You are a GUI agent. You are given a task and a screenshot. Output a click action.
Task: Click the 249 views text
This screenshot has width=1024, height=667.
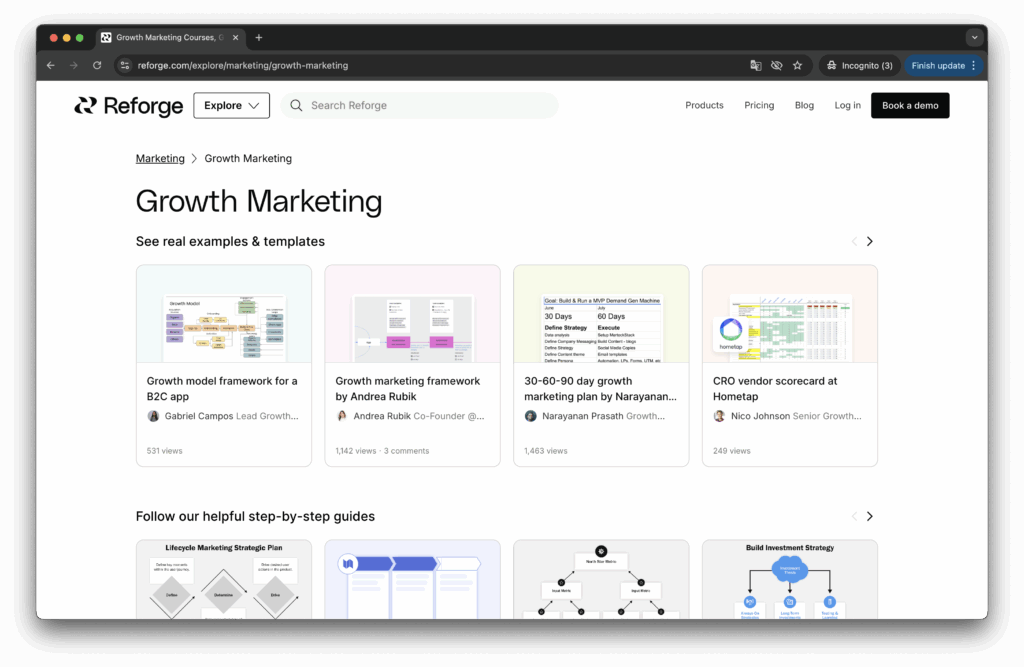tap(731, 451)
